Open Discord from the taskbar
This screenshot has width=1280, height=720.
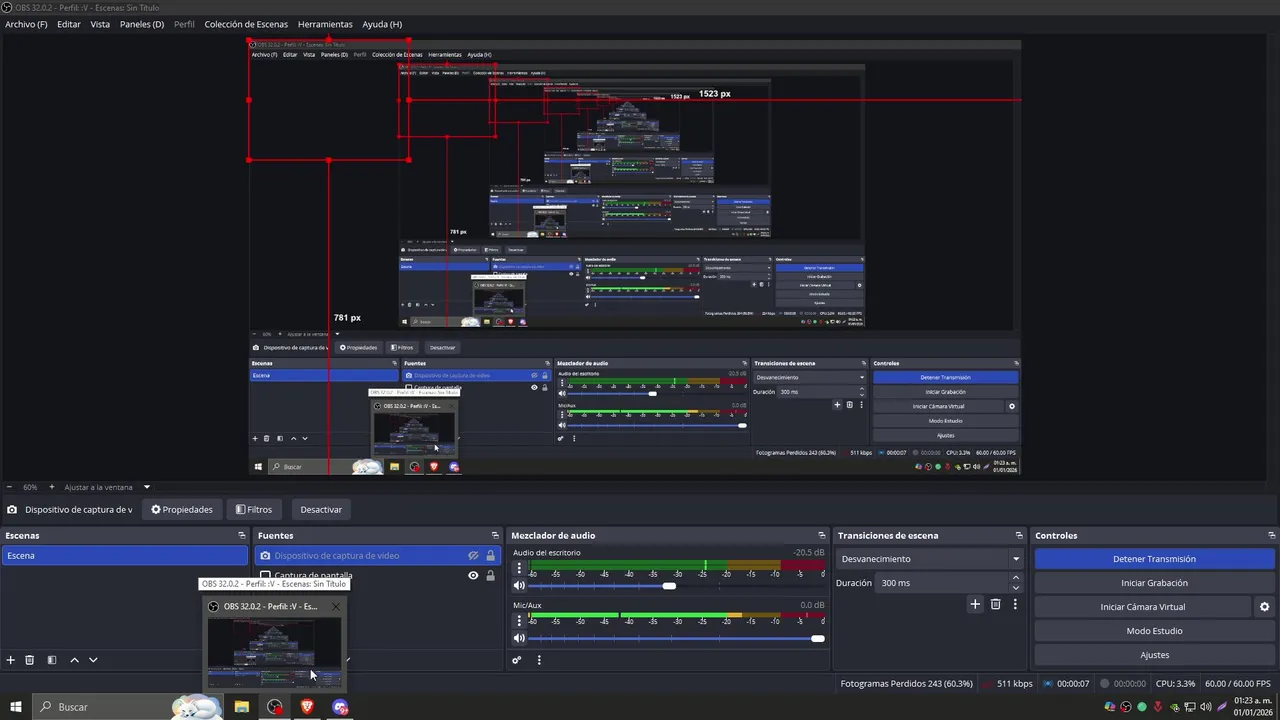[340, 707]
